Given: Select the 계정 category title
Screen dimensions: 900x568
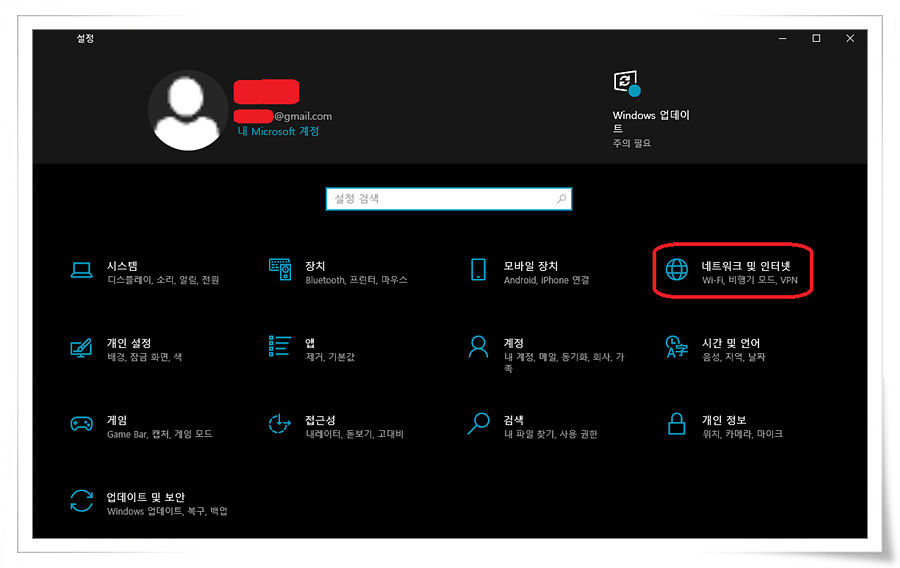Looking at the screenshot, I should point(514,343).
